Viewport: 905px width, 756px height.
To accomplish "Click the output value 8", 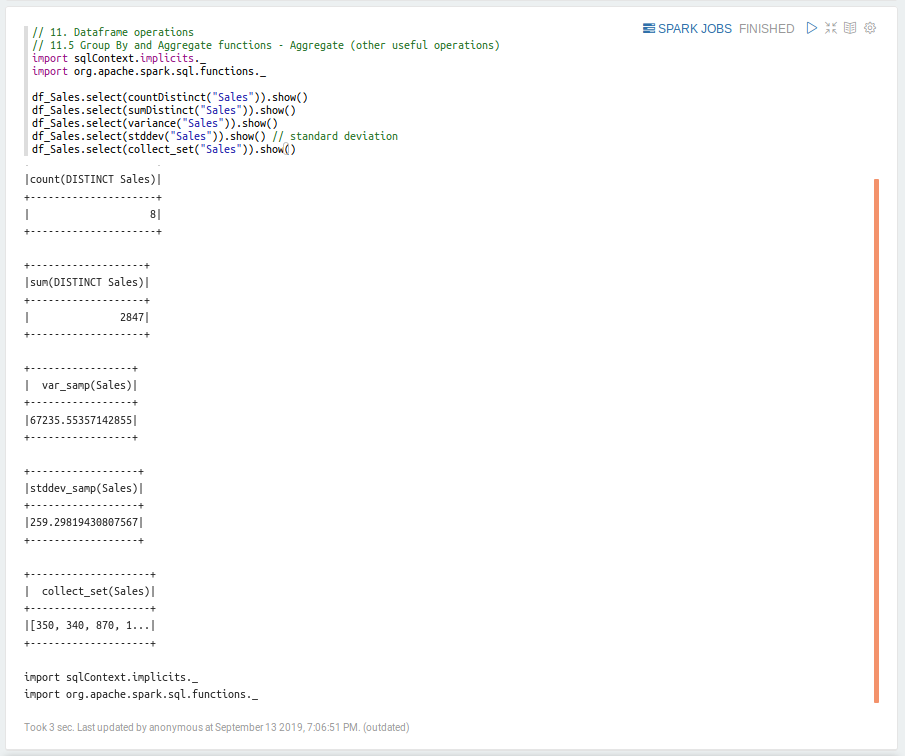I will pos(153,214).
